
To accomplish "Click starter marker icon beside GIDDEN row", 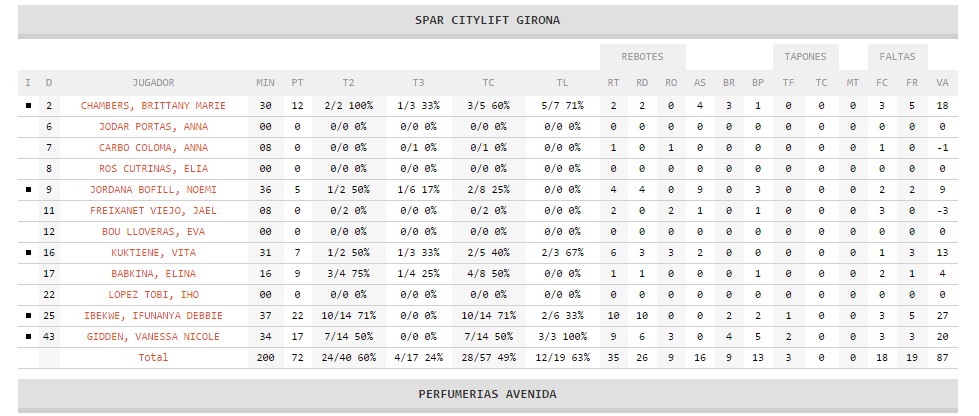I will click(x=27, y=337).
